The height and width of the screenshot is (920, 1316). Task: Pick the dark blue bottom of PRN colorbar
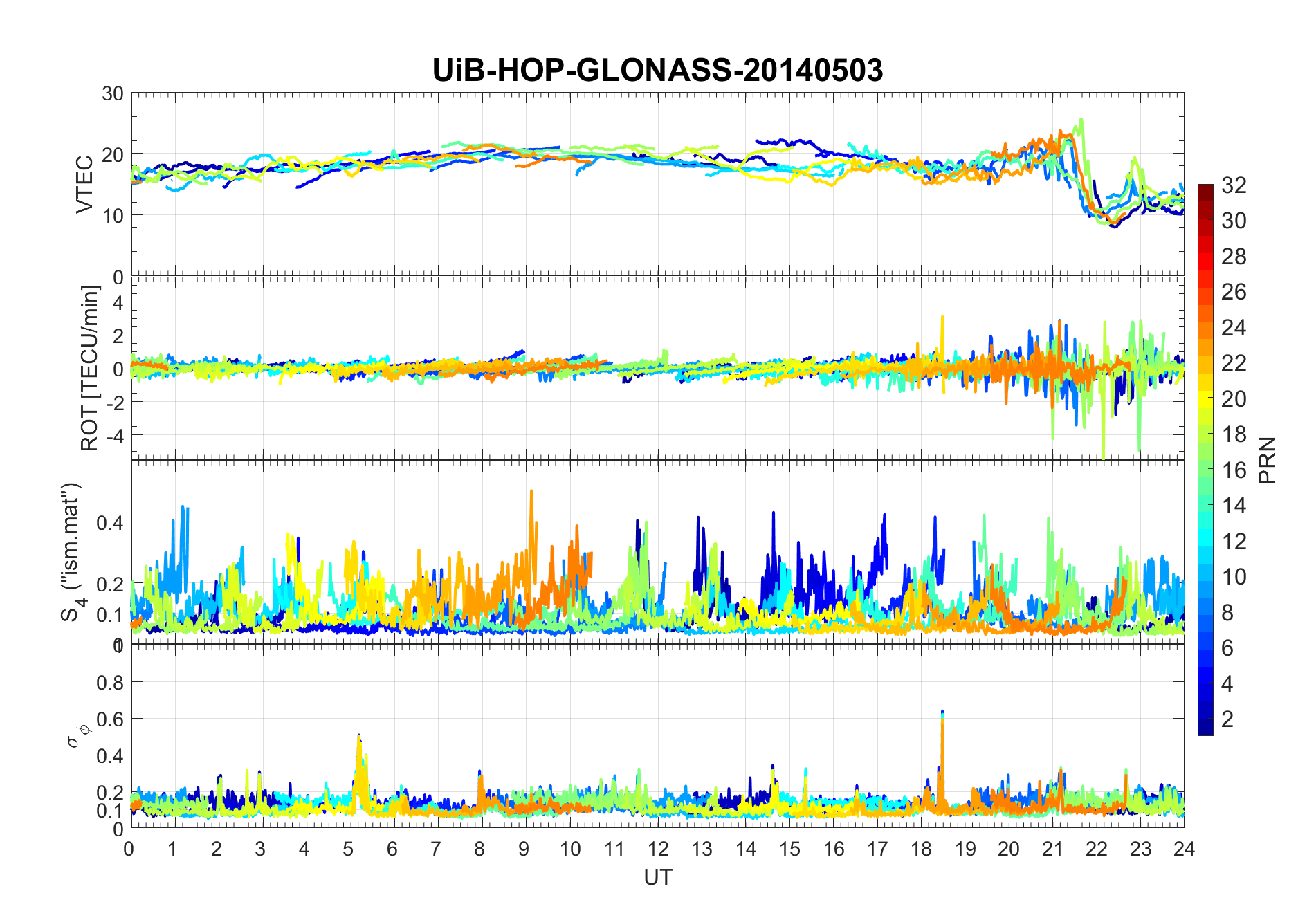(x=1205, y=726)
